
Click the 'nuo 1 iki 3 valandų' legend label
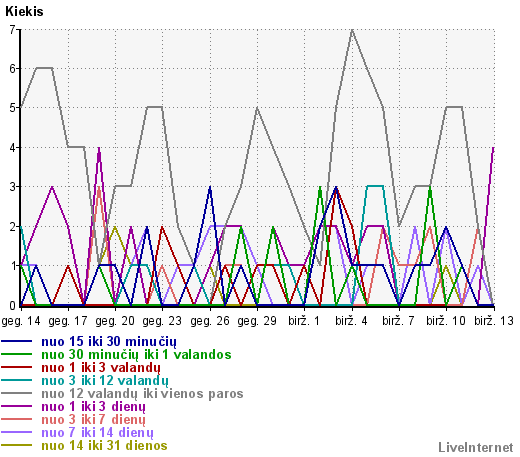pos(101,368)
